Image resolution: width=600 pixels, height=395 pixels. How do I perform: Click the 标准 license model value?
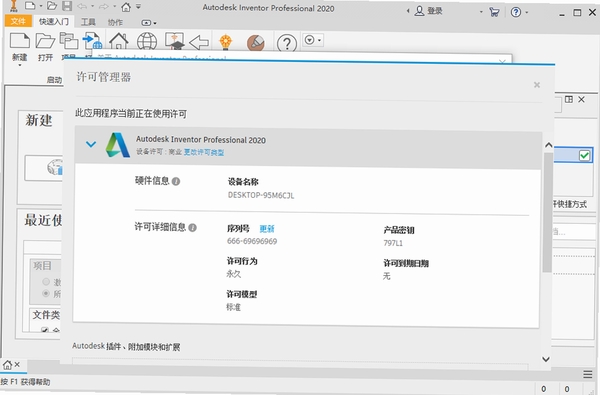click(233, 307)
